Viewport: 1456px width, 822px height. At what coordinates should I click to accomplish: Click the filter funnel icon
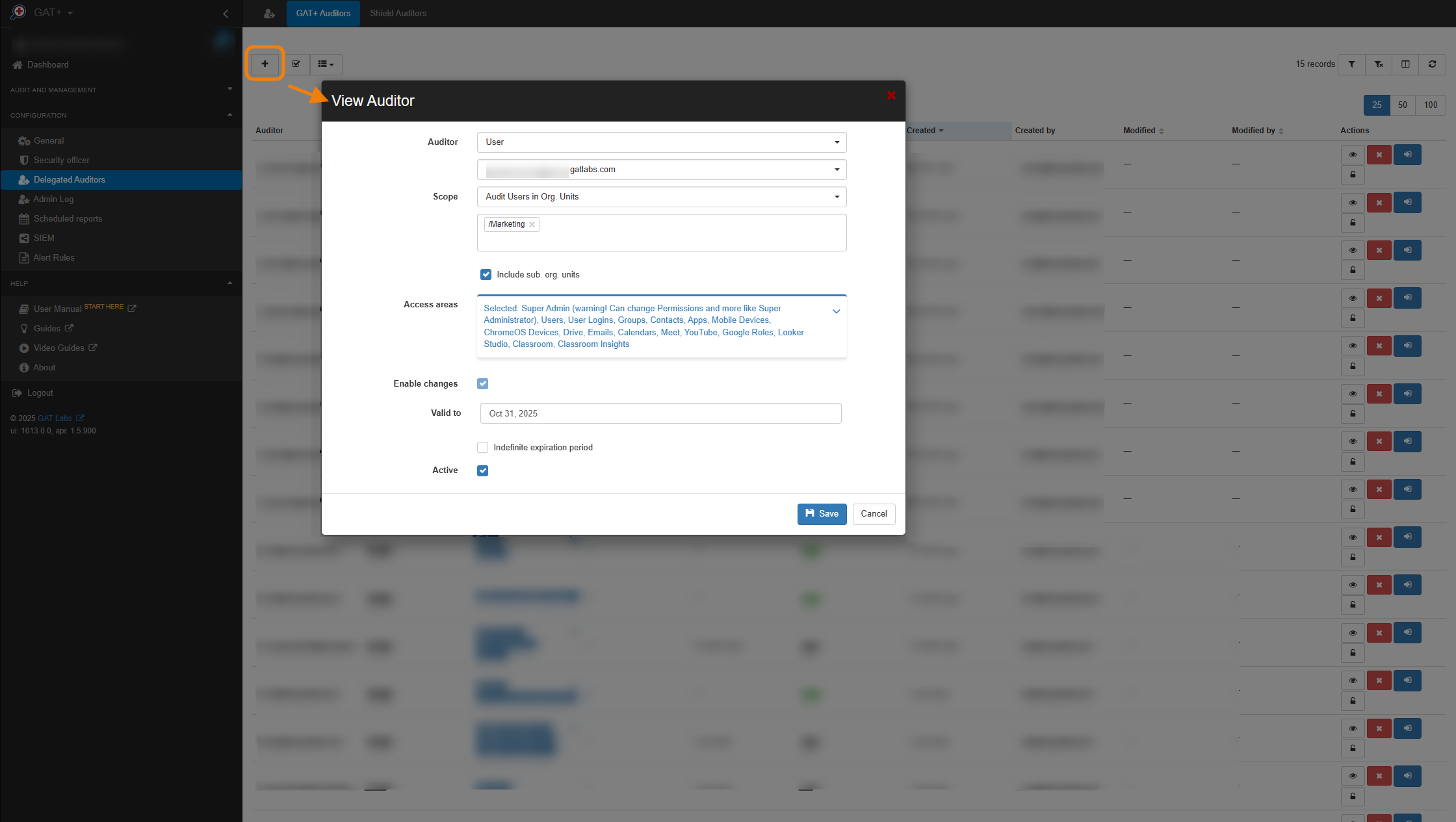click(x=1351, y=64)
